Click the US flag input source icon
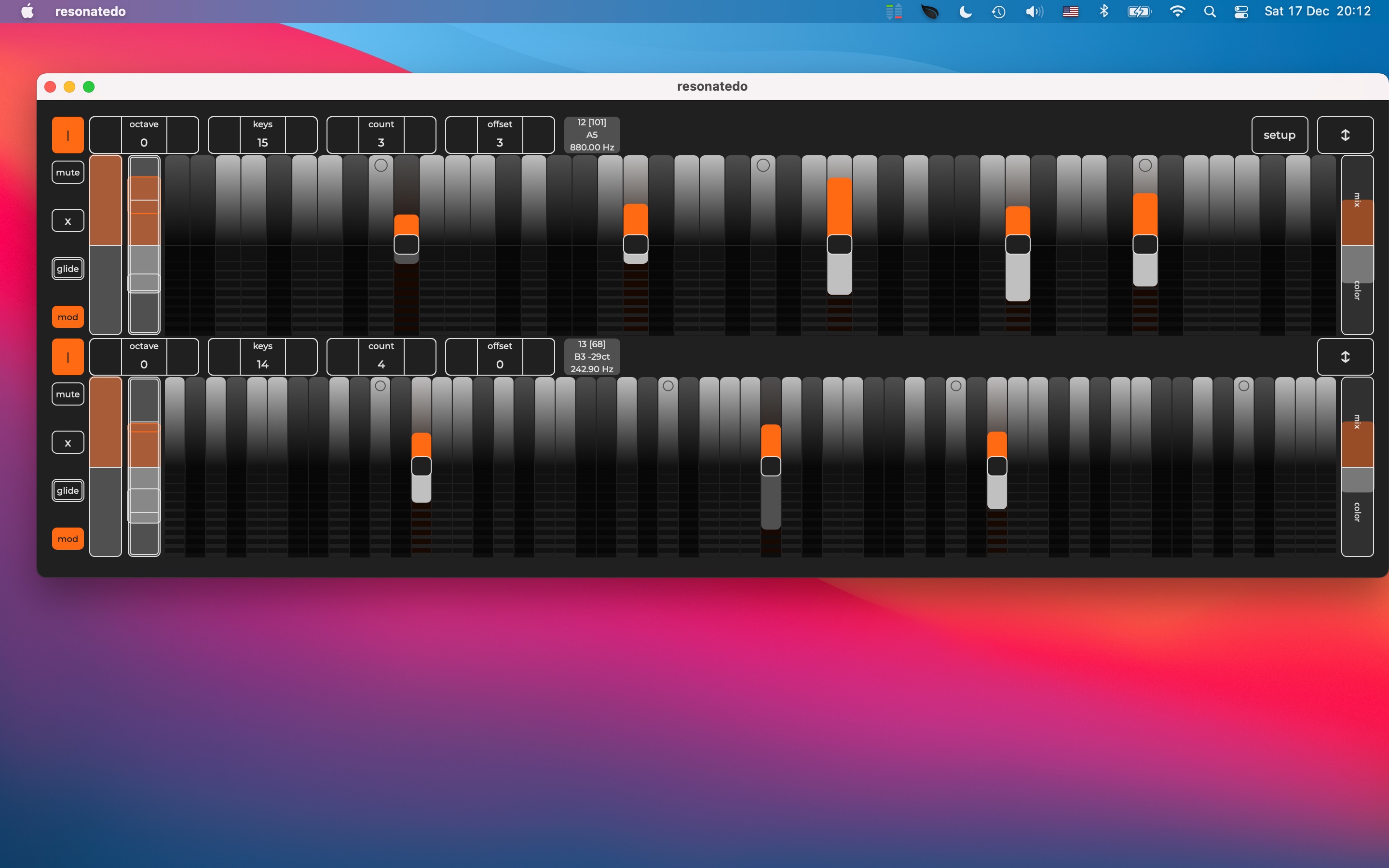The image size is (1389, 868). tap(1071, 12)
